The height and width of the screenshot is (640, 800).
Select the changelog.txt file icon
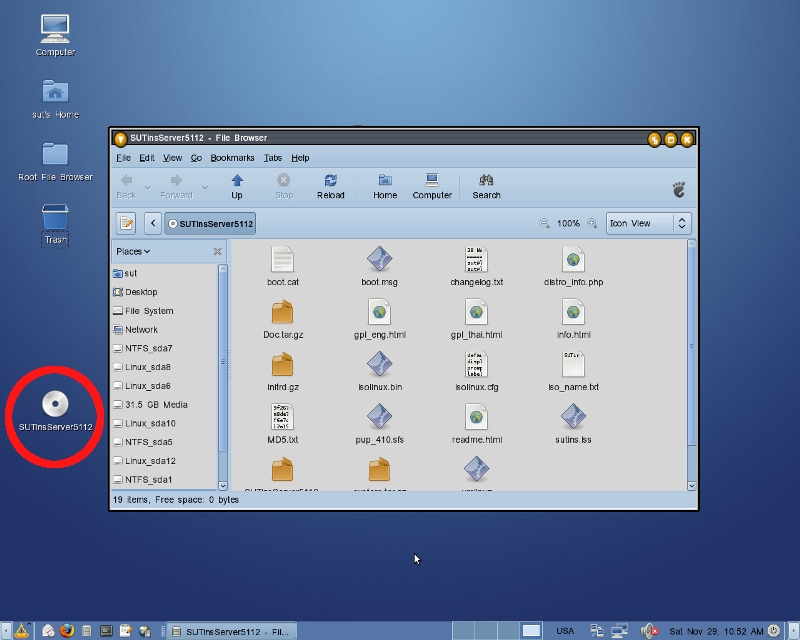click(x=476, y=259)
